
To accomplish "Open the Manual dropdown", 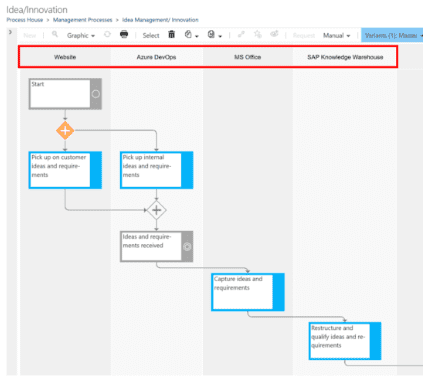I will coord(336,35).
